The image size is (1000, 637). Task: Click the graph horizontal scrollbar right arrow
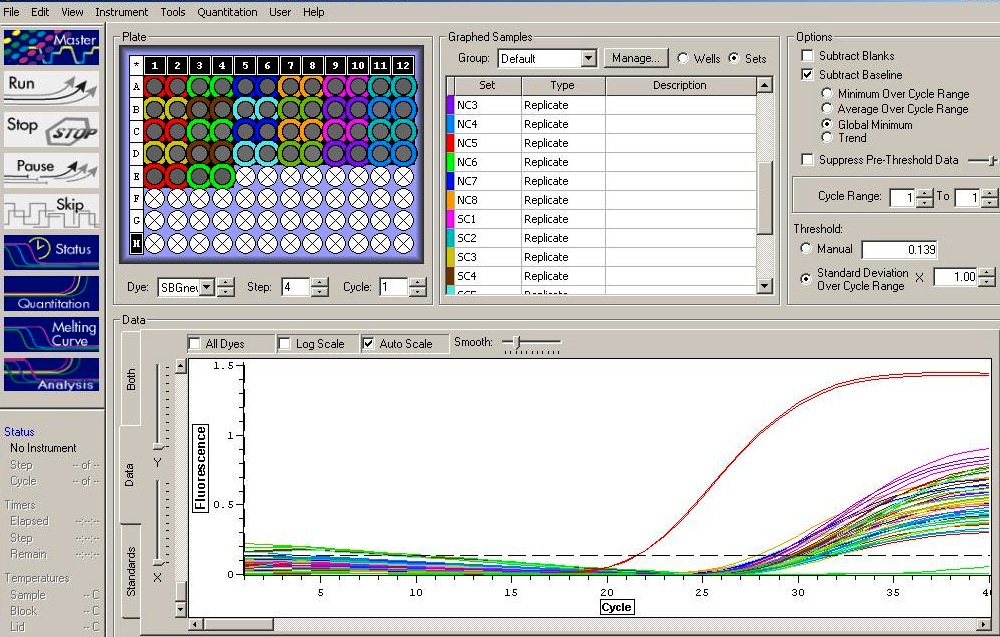(986, 624)
